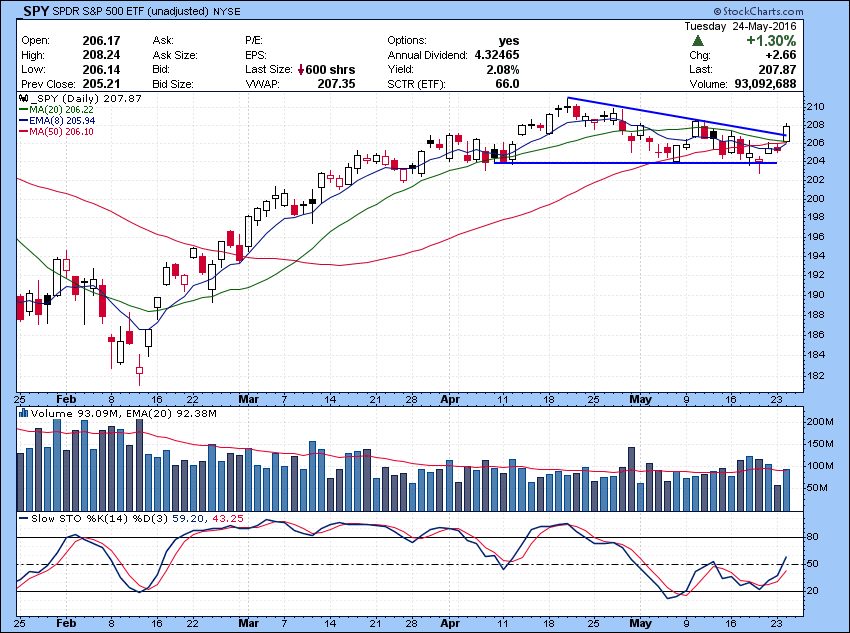Click the 80 level label on stochastic axis
This screenshot has height=633, width=850.
813,537
